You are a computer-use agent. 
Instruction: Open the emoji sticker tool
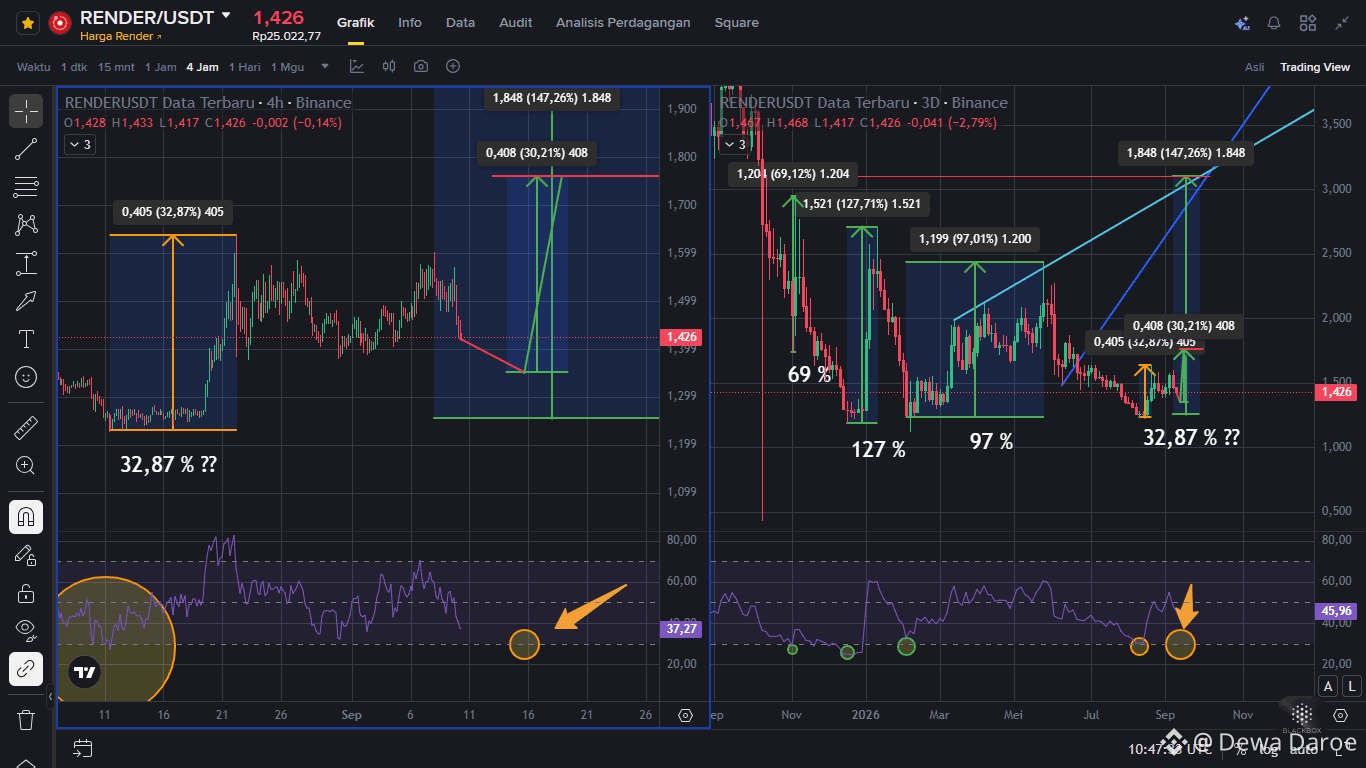26,377
